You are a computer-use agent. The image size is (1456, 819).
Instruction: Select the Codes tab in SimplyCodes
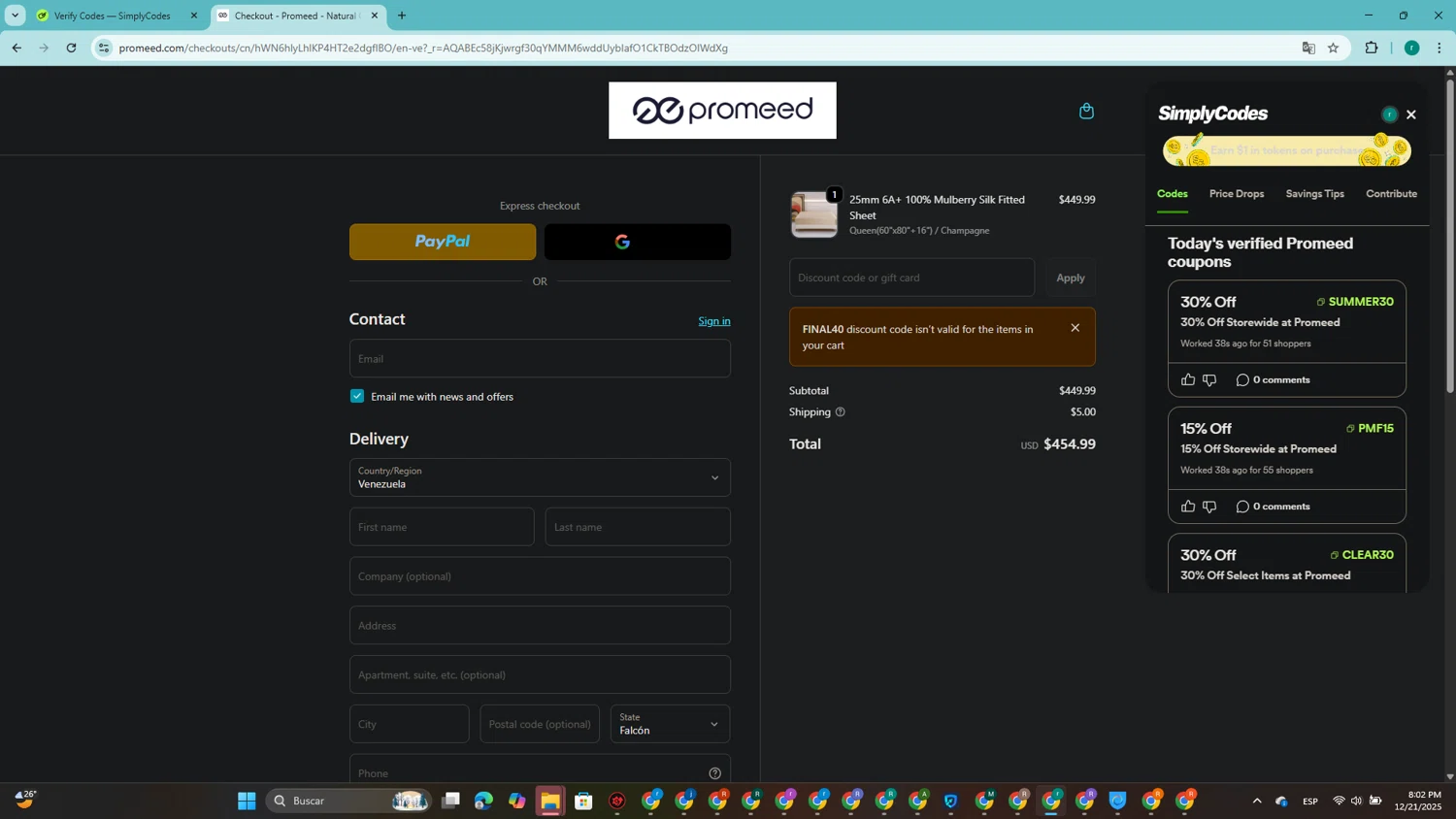(x=1172, y=194)
